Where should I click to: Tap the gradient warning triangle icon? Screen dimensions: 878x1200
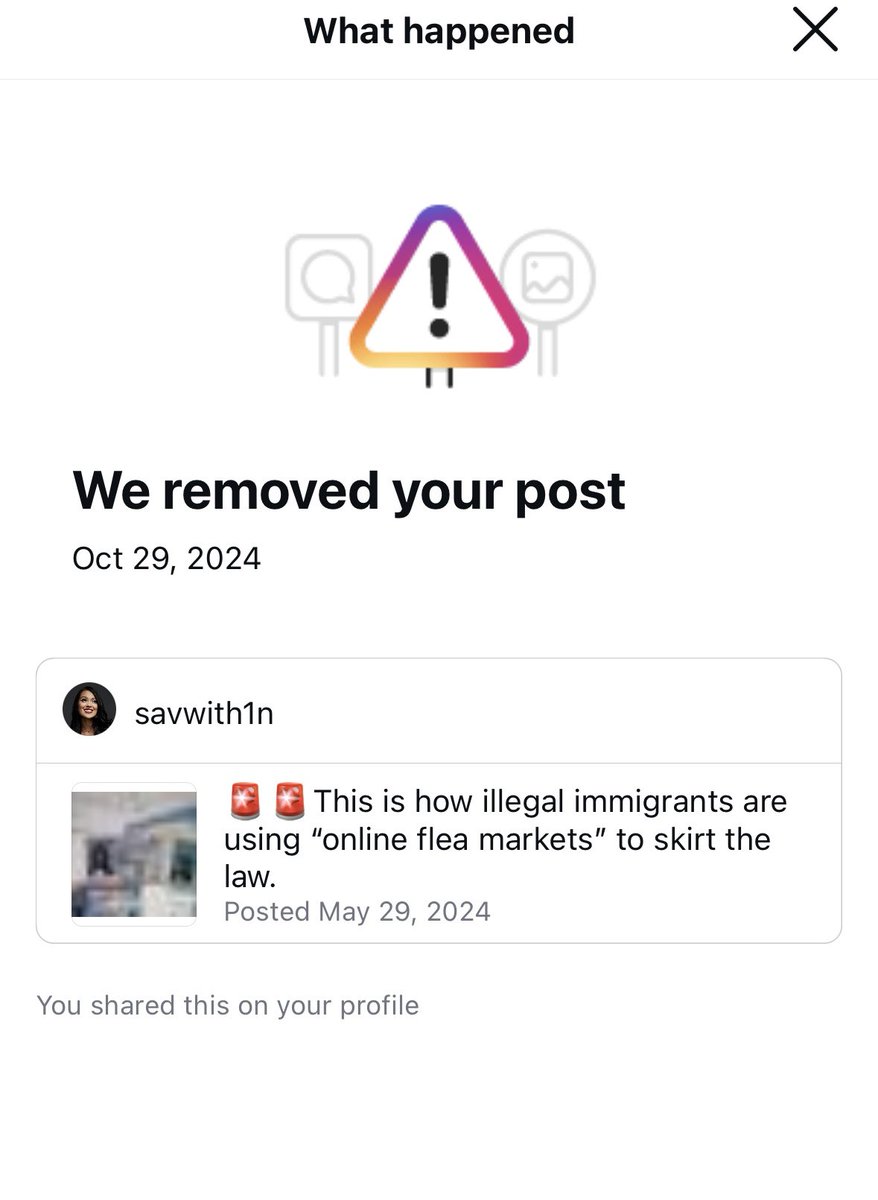pos(438,289)
